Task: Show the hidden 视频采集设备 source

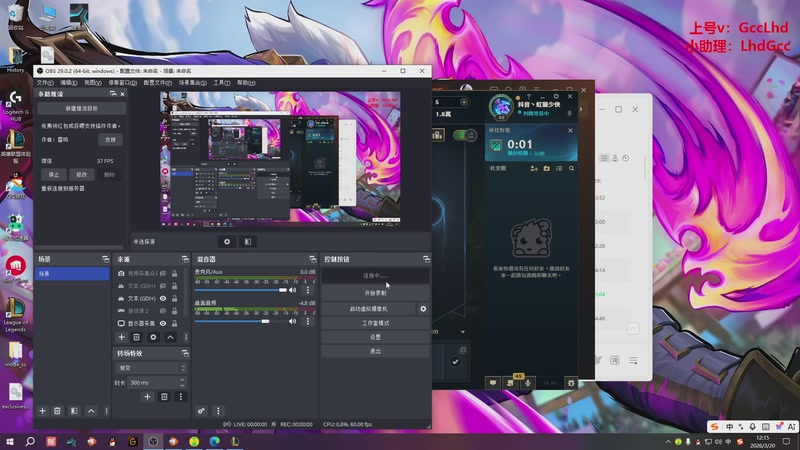Action: (x=163, y=273)
